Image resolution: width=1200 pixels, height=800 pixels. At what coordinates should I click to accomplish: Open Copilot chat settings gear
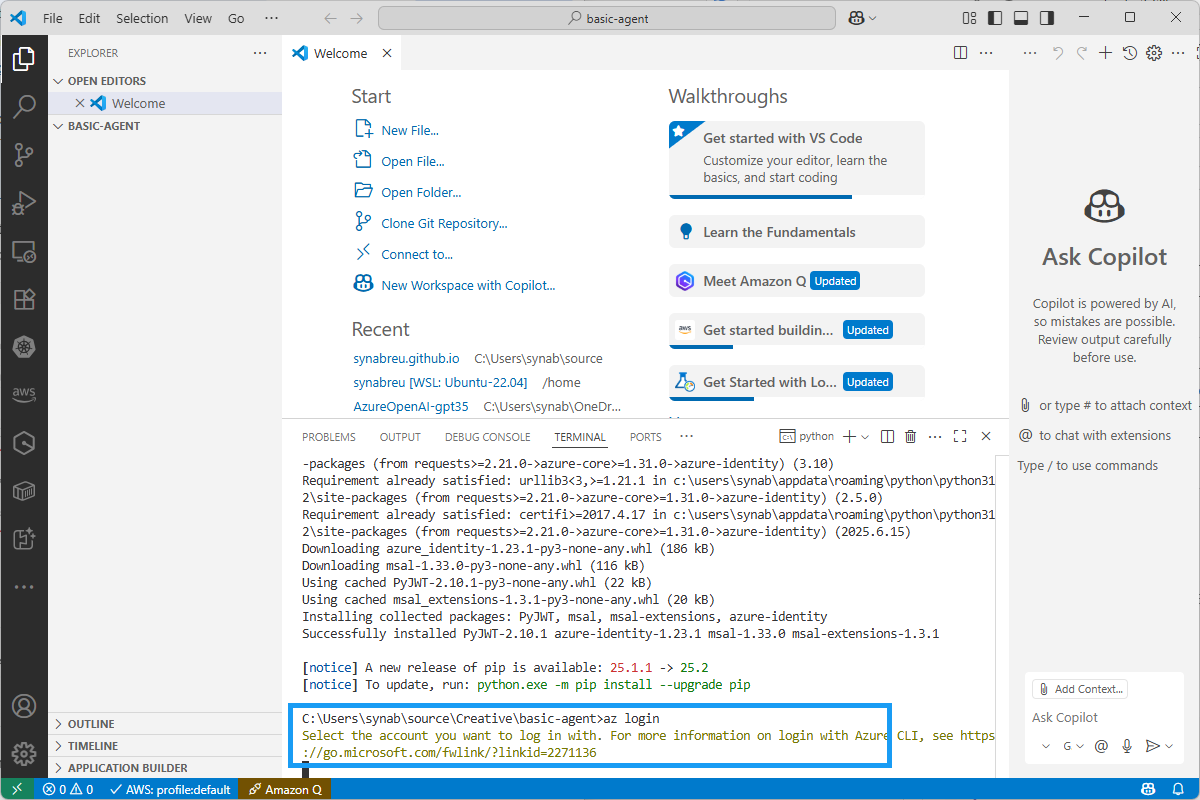pyautogui.click(x=1153, y=53)
